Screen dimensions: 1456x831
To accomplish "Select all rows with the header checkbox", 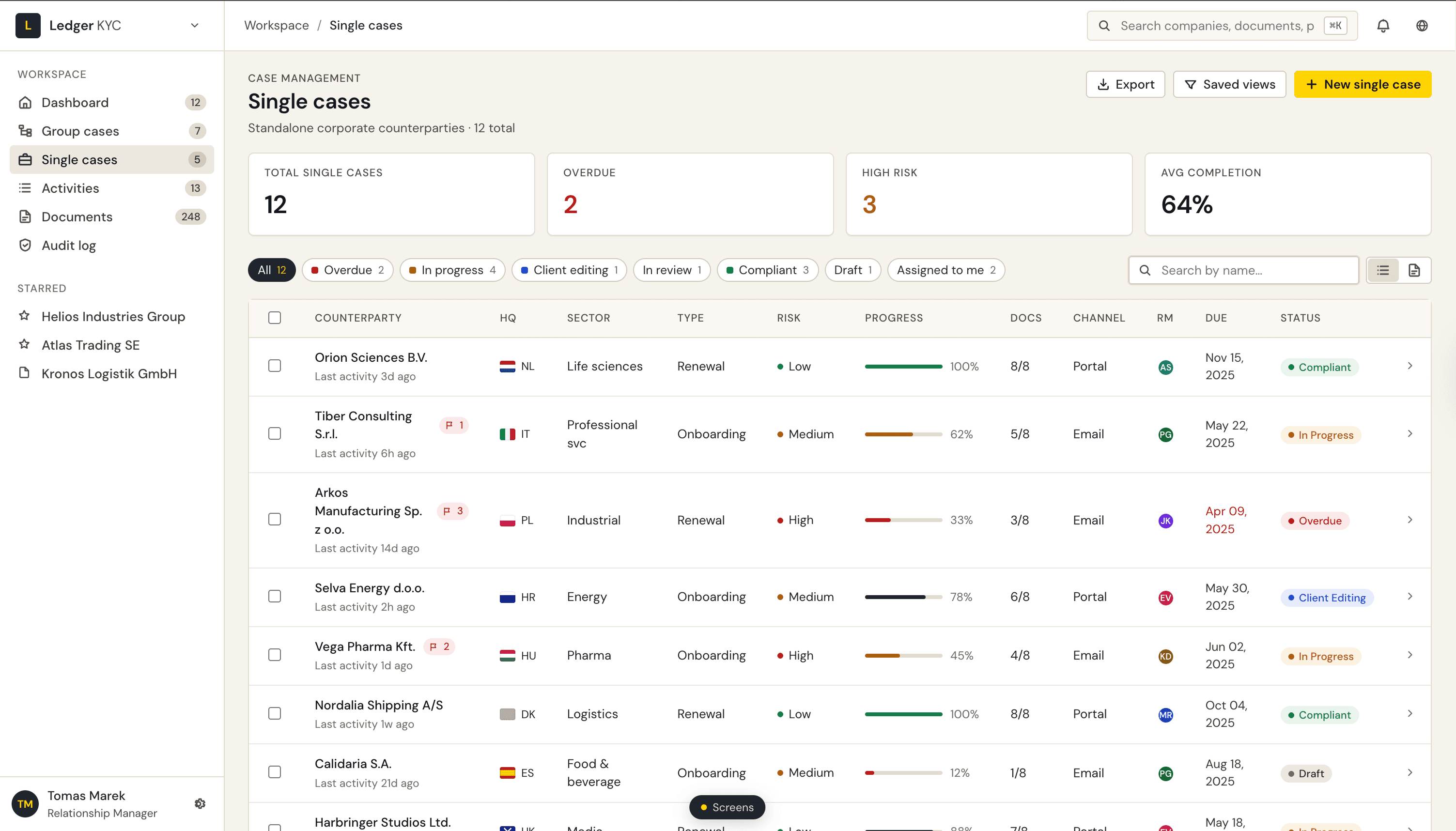I will tap(275, 317).
